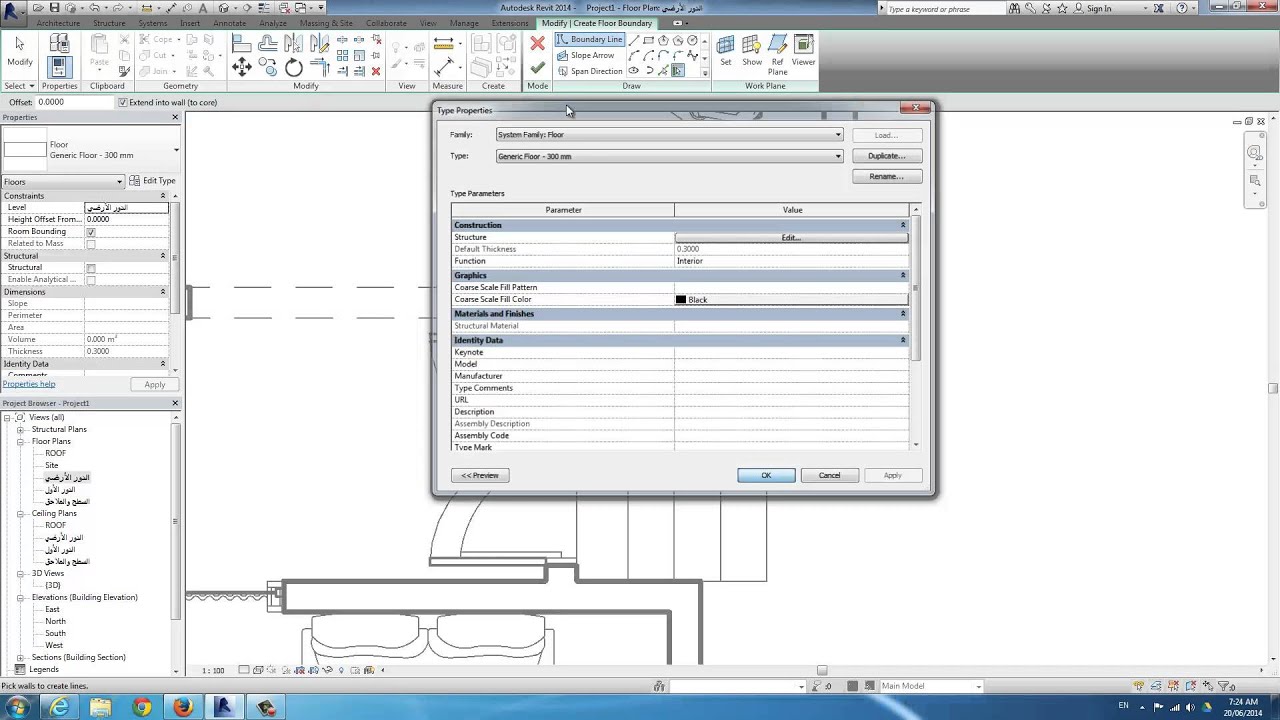Click the Windows Start button

17,707
